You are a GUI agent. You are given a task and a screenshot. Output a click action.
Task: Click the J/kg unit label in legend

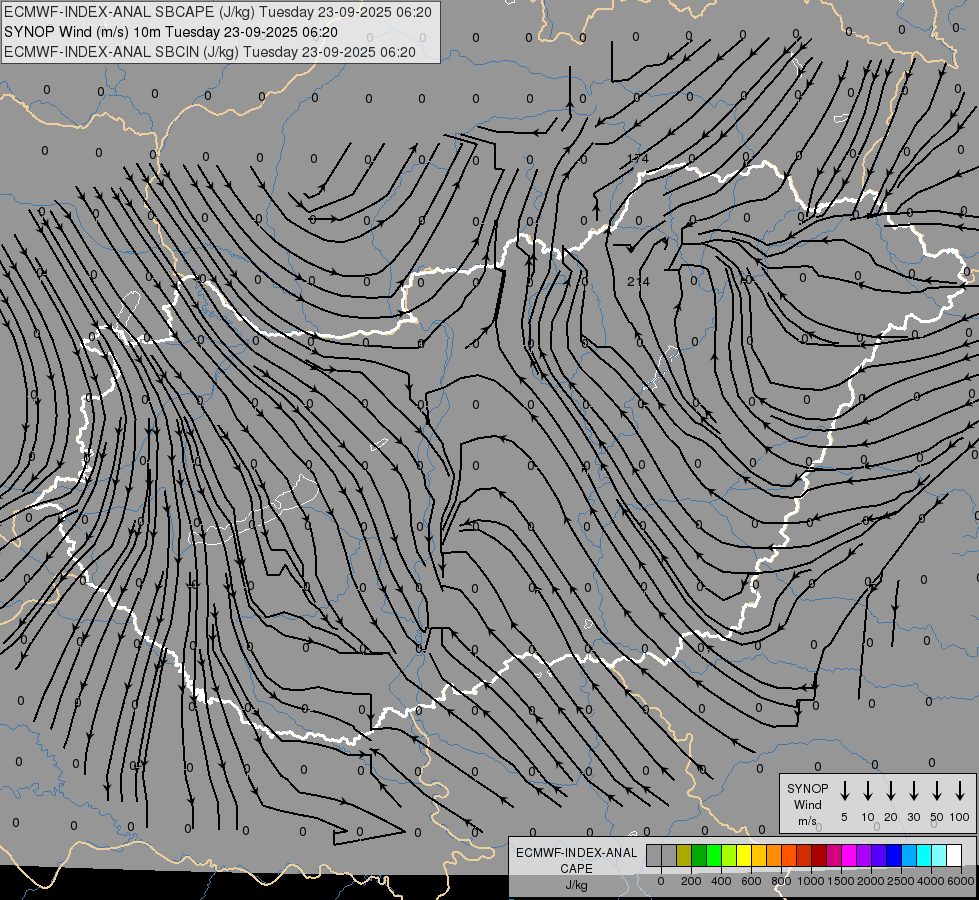pyautogui.click(x=576, y=885)
